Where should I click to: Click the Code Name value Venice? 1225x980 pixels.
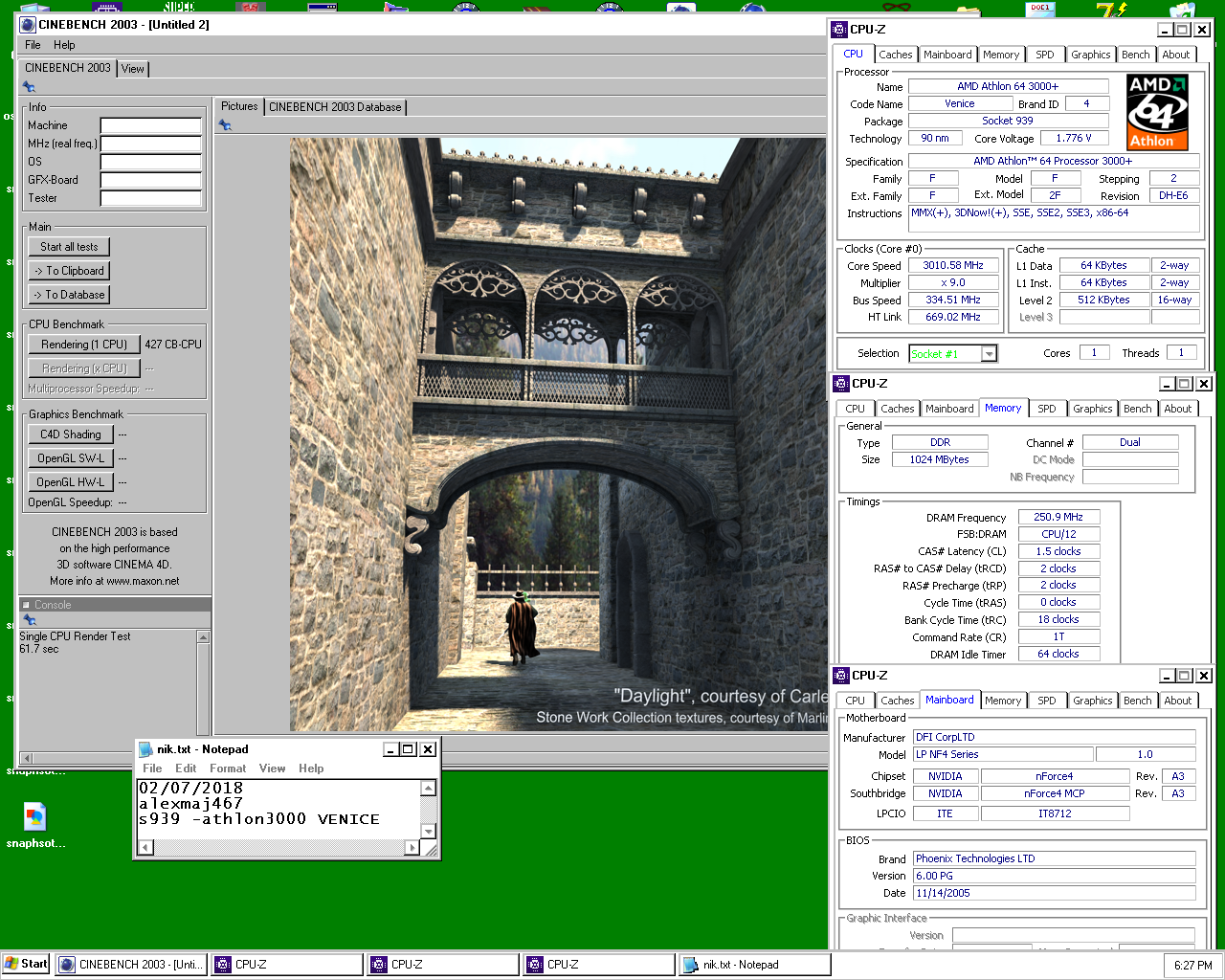(x=960, y=103)
